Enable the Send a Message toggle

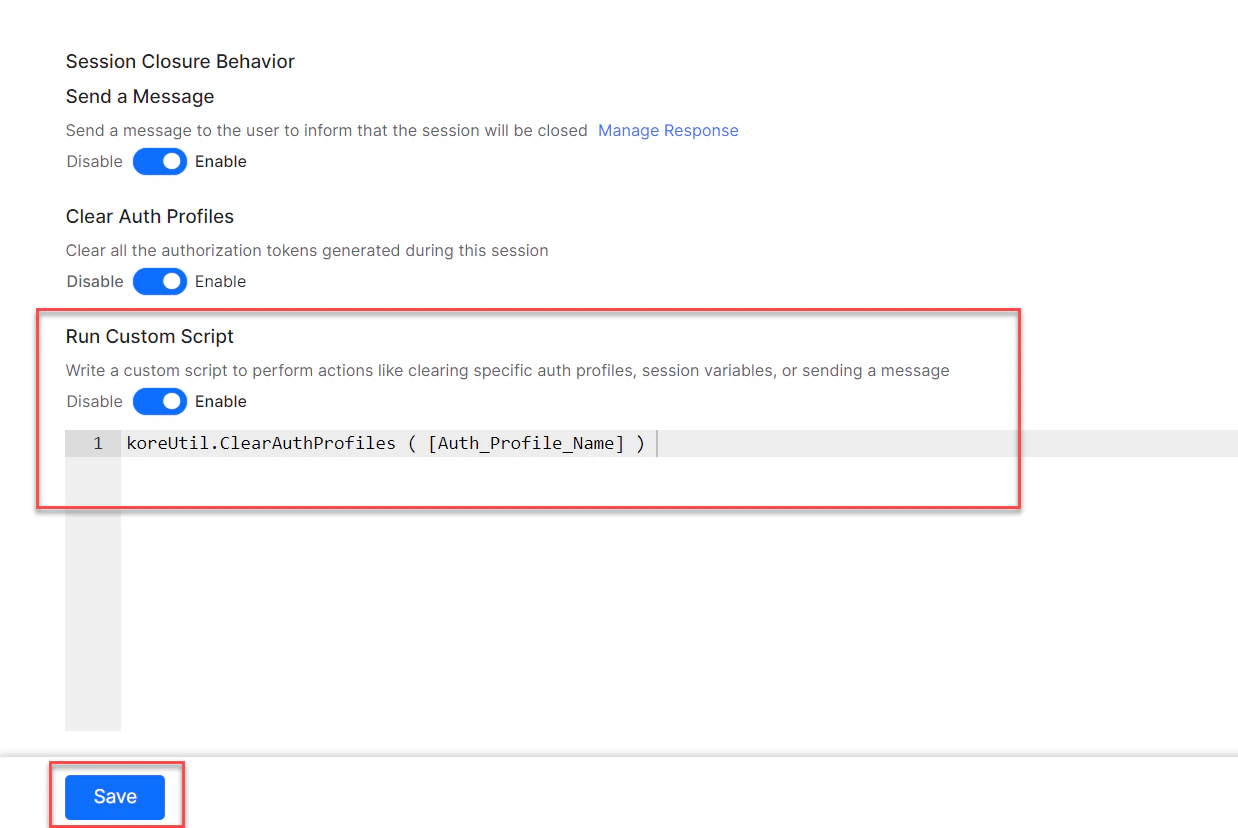pos(159,161)
